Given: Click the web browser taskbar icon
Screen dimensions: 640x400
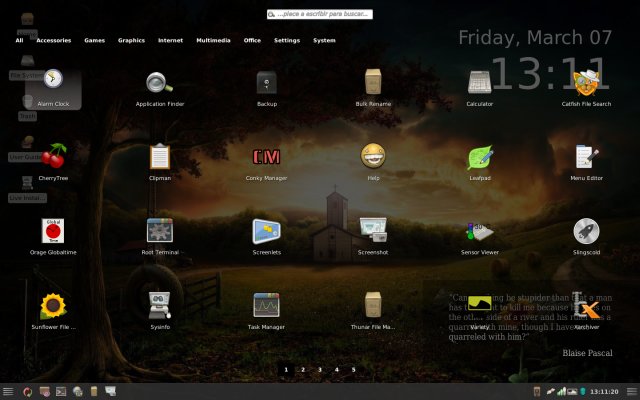Looking at the screenshot, I should tap(78, 392).
